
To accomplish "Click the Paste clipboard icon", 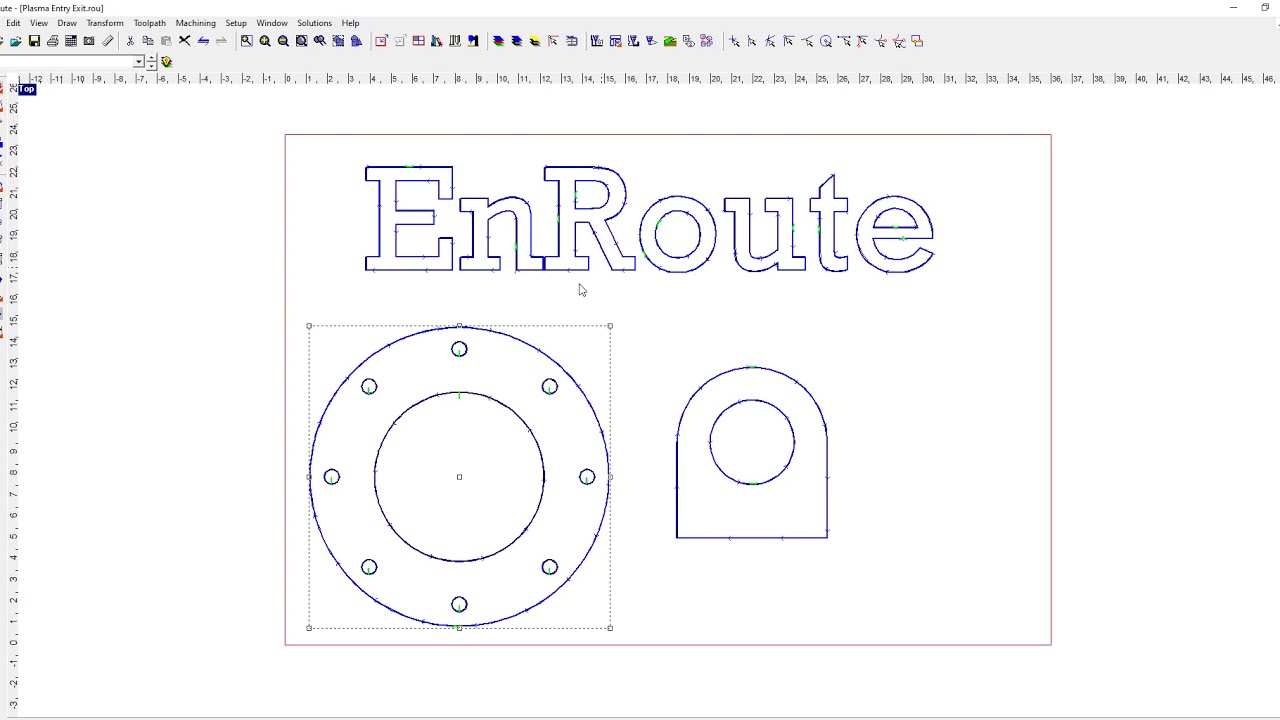I will pyautogui.click(x=166, y=41).
